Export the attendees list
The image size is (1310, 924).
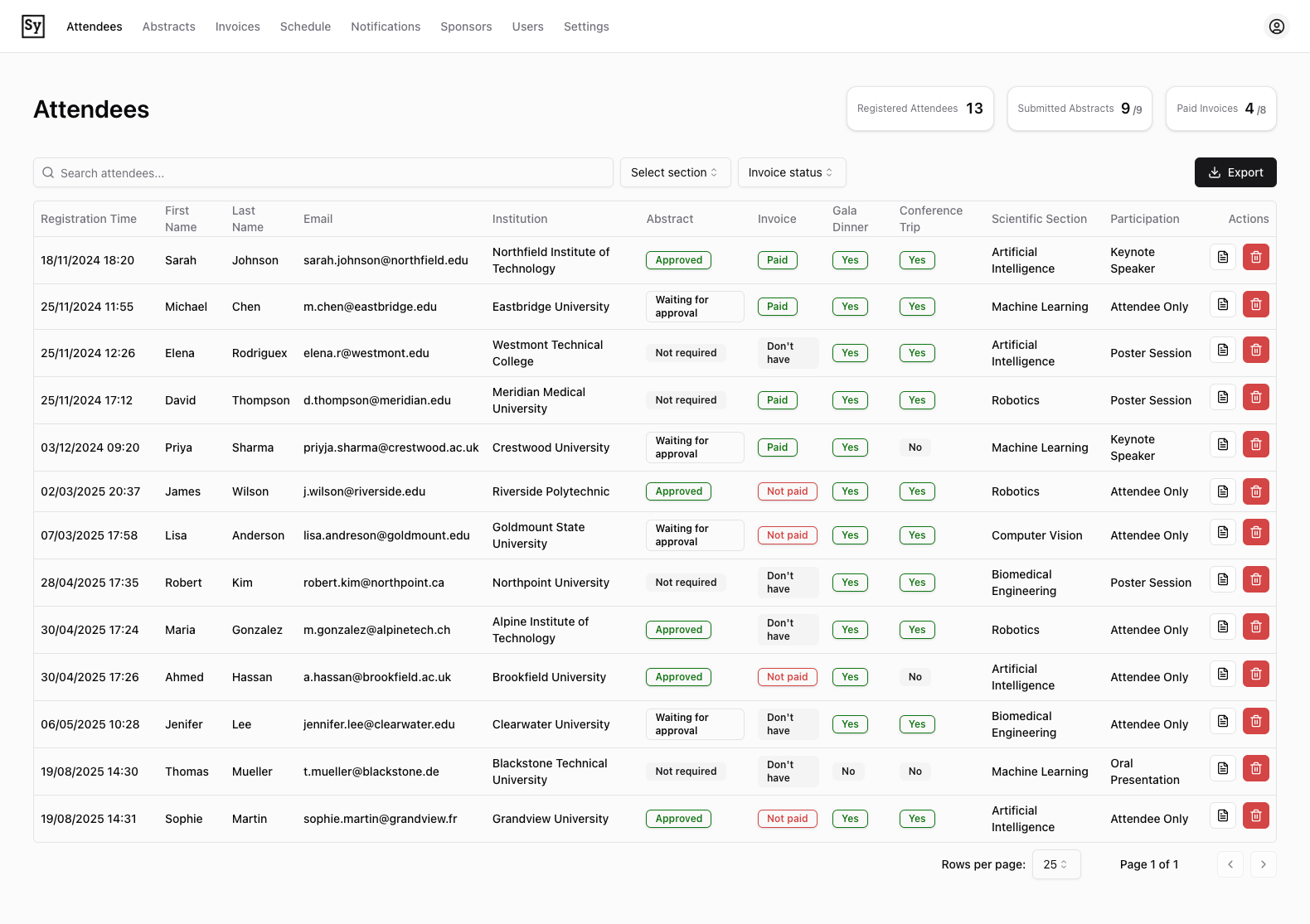tap(1235, 172)
